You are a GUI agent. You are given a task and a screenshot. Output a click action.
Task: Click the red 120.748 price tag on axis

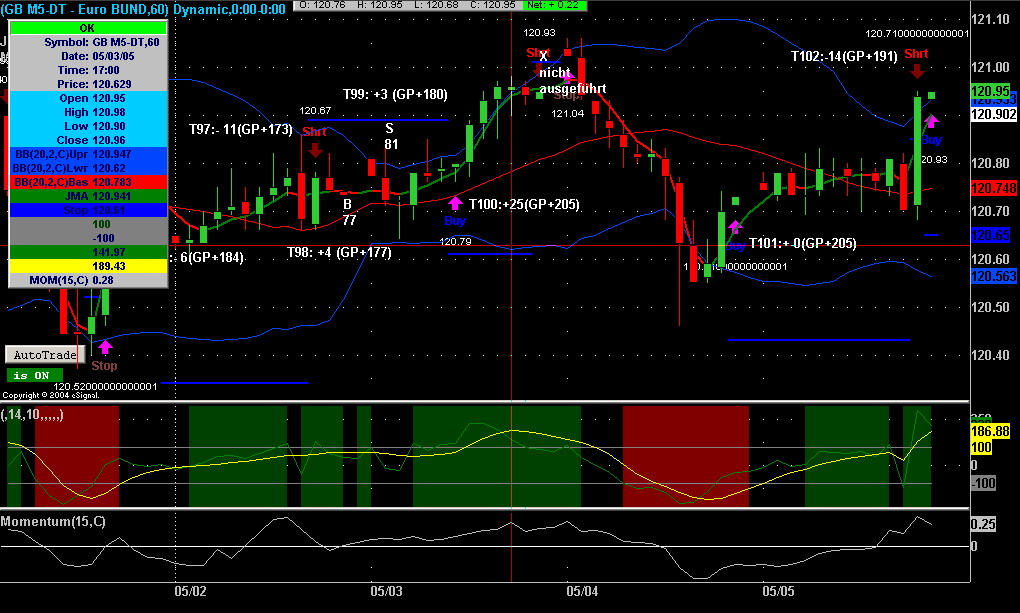click(993, 188)
